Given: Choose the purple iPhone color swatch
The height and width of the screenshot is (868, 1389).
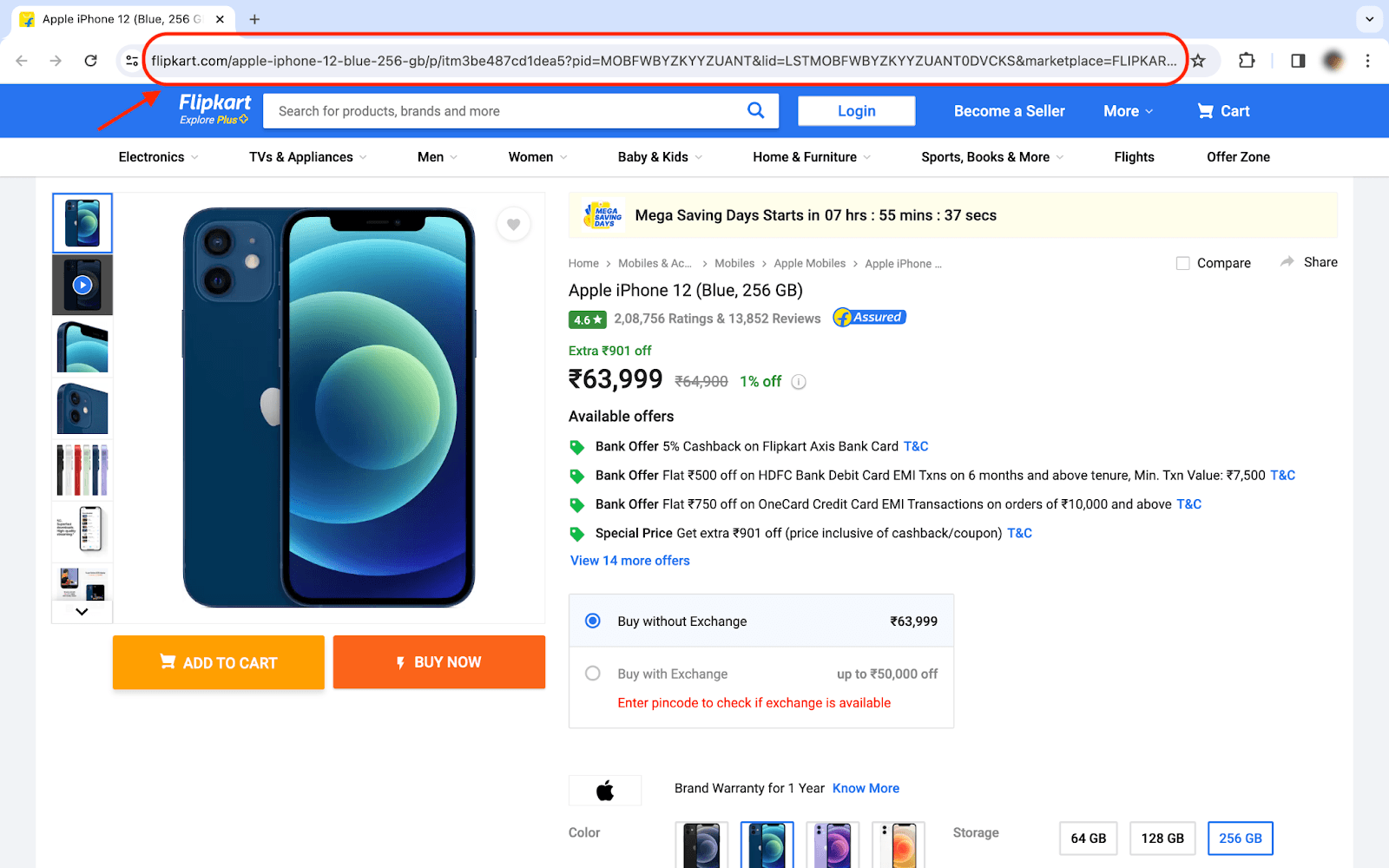Looking at the screenshot, I should pos(833,845).
